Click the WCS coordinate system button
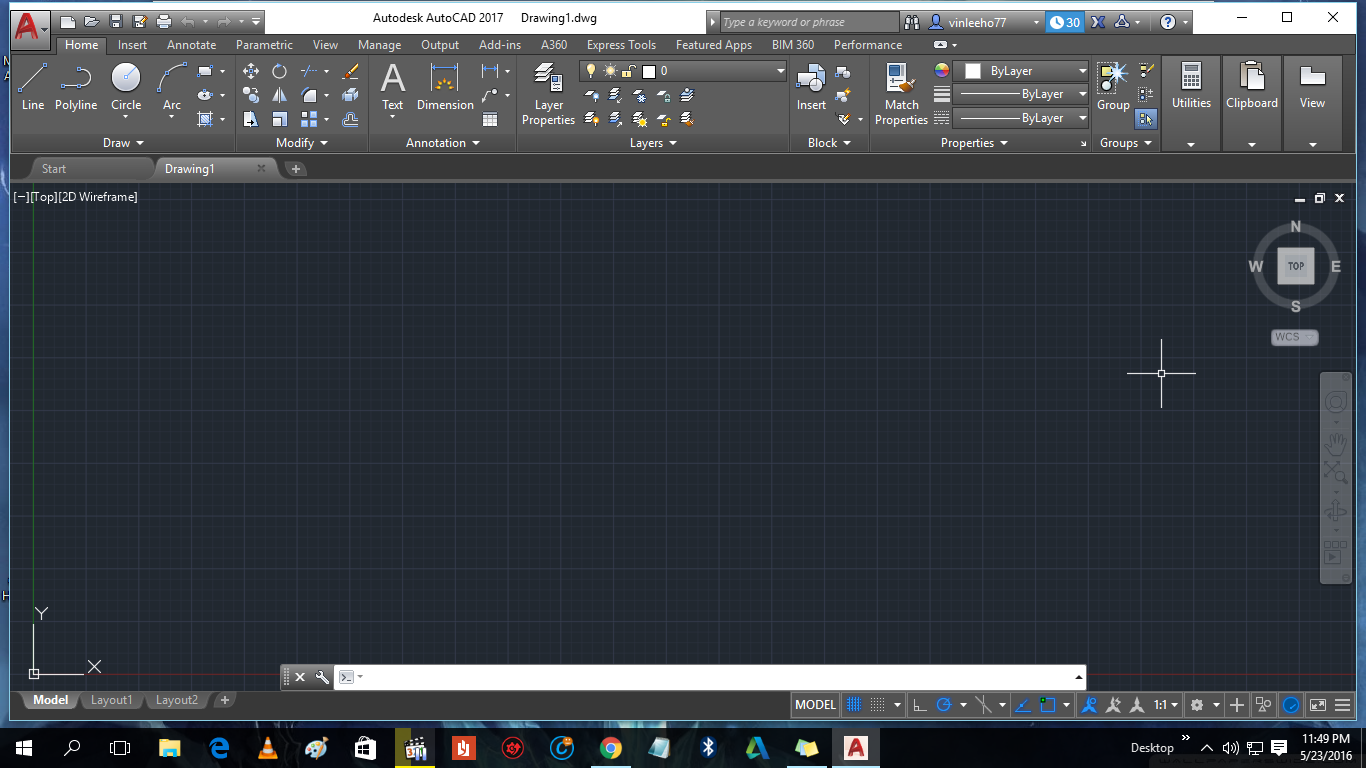Viewport: 1366px width, 768px height. click(x=1294, y=337)
